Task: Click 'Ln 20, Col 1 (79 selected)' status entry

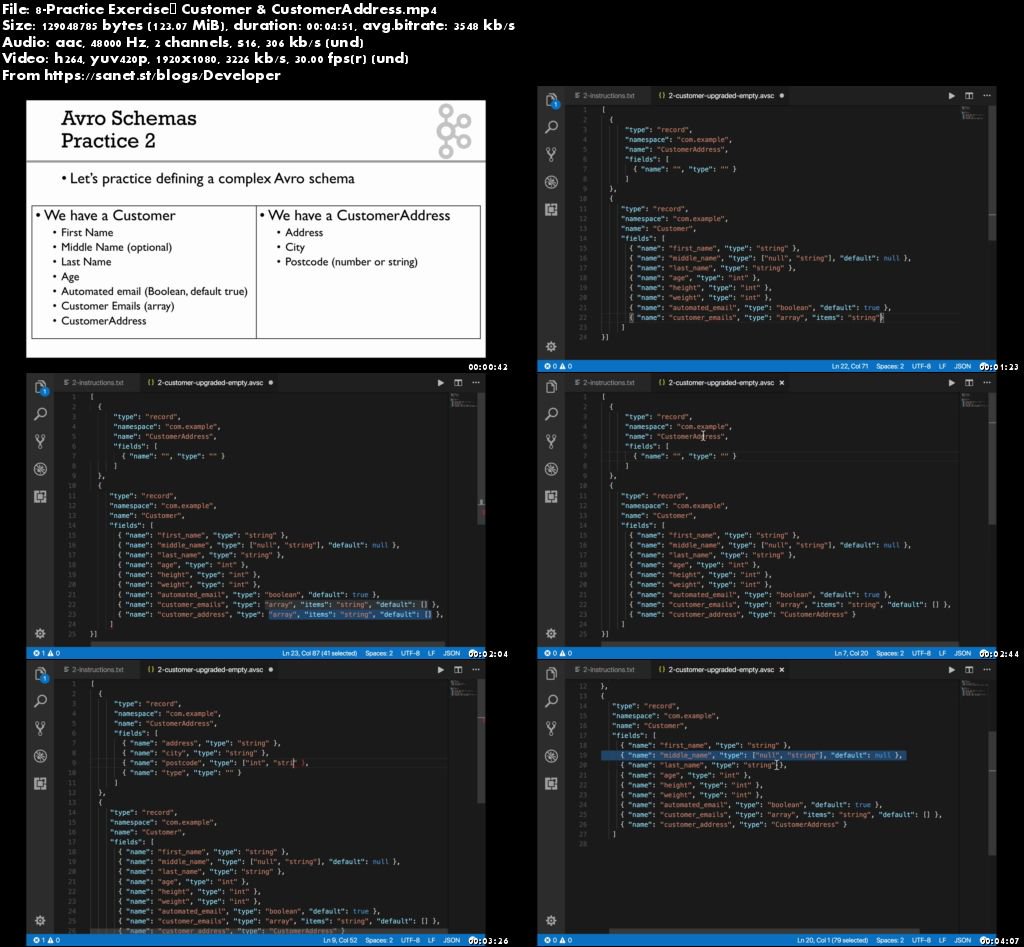Action: [x=832, y=940]
